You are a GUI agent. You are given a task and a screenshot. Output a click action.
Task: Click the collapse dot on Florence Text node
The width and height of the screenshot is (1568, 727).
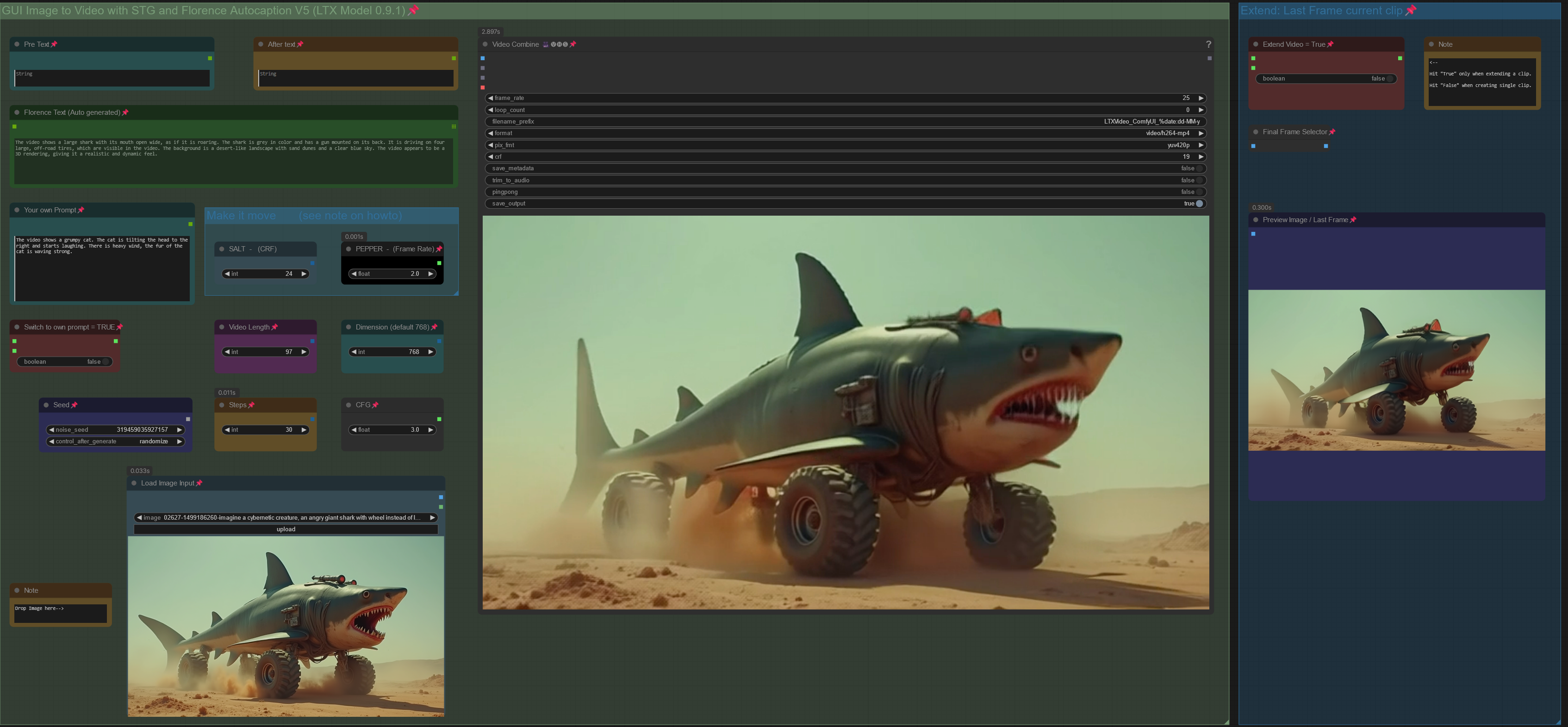tap(17, 112)
